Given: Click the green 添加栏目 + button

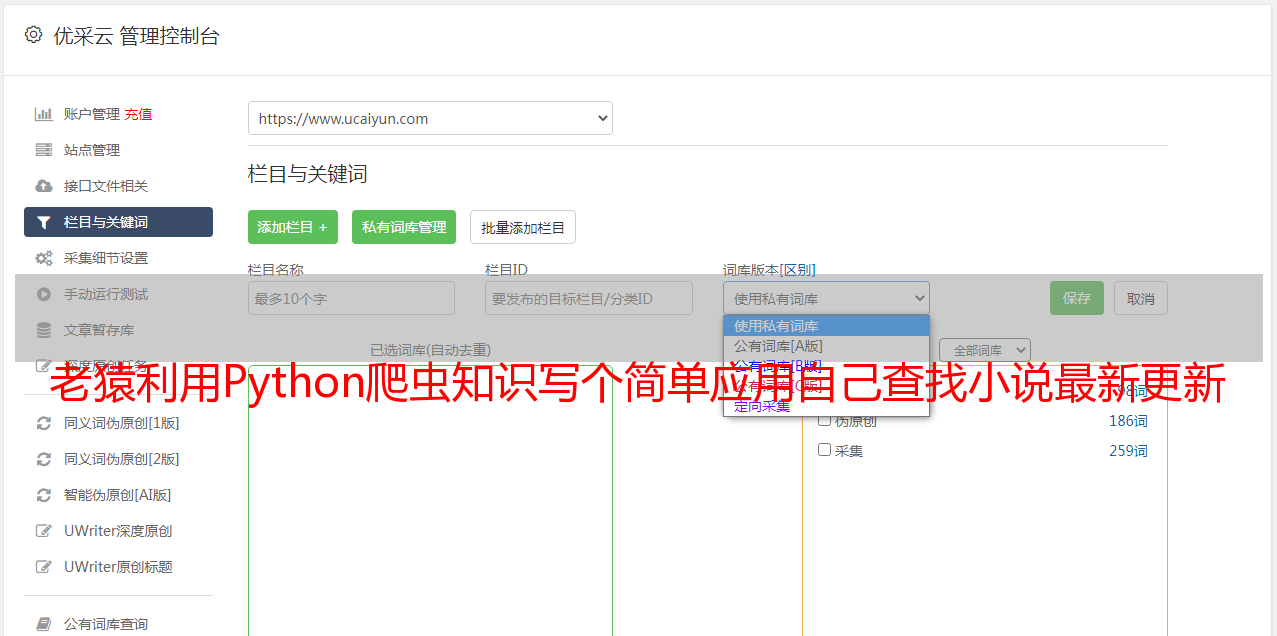Looking at the screenshot, I should [x=293, y=227].
